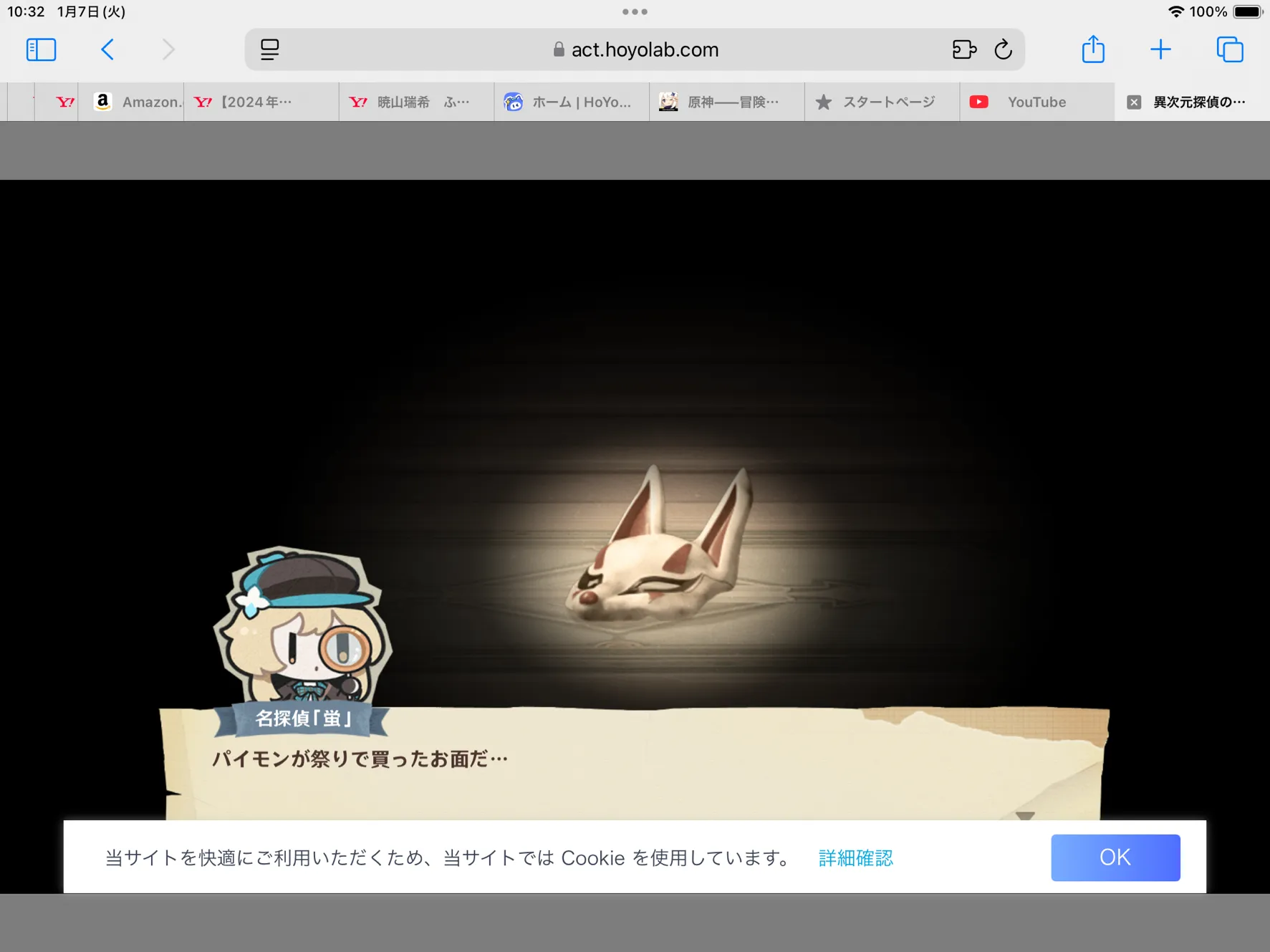Tap the cookie notice message text
The image size is (1270, 952).
(448, 858)
